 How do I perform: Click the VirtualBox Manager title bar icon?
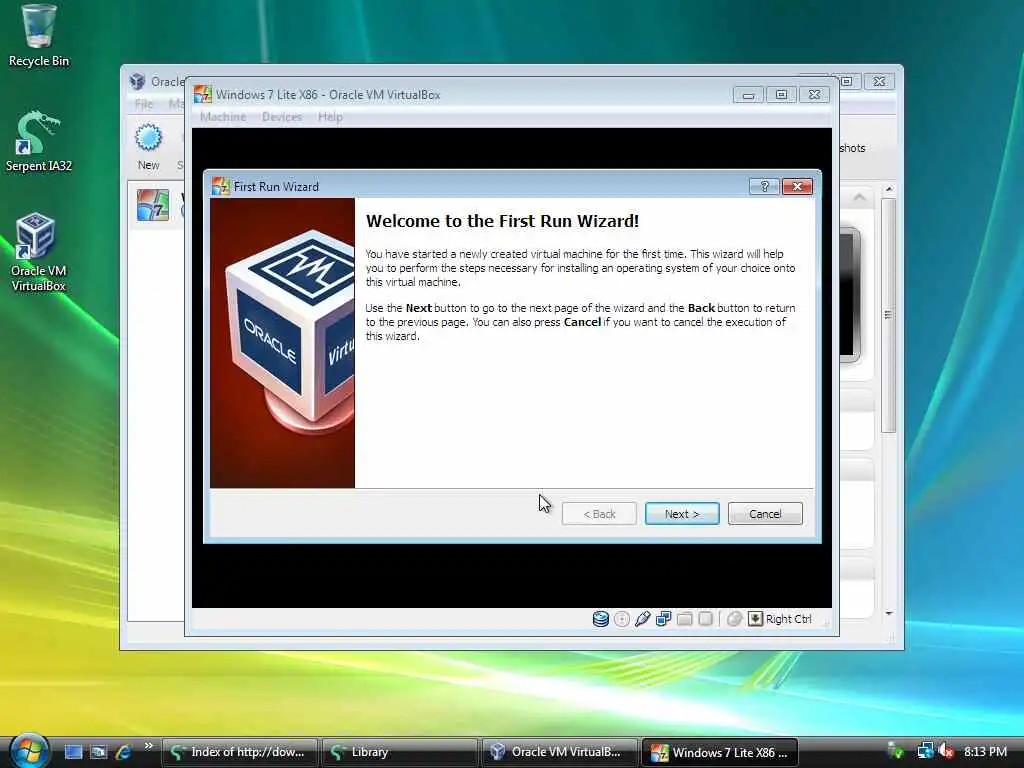[x=137, y=82]
